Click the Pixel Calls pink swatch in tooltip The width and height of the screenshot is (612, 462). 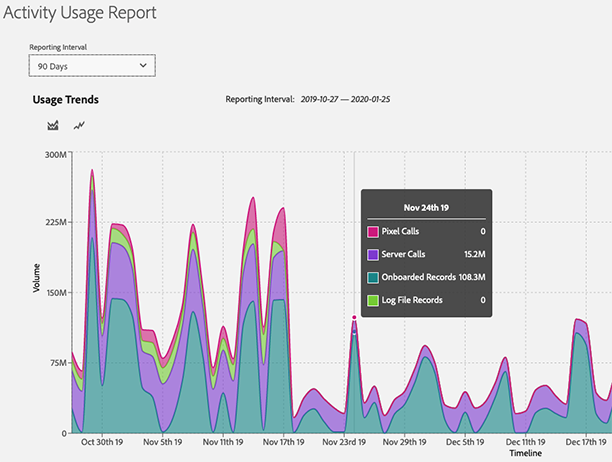373,232
